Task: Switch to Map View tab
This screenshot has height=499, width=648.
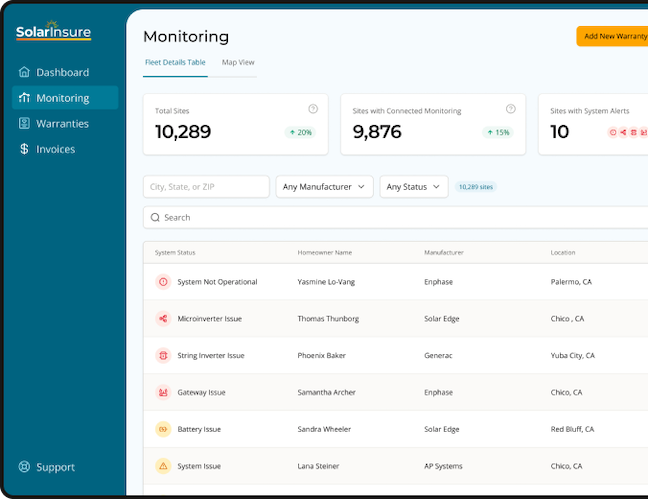Action: [x=238, y=62]
